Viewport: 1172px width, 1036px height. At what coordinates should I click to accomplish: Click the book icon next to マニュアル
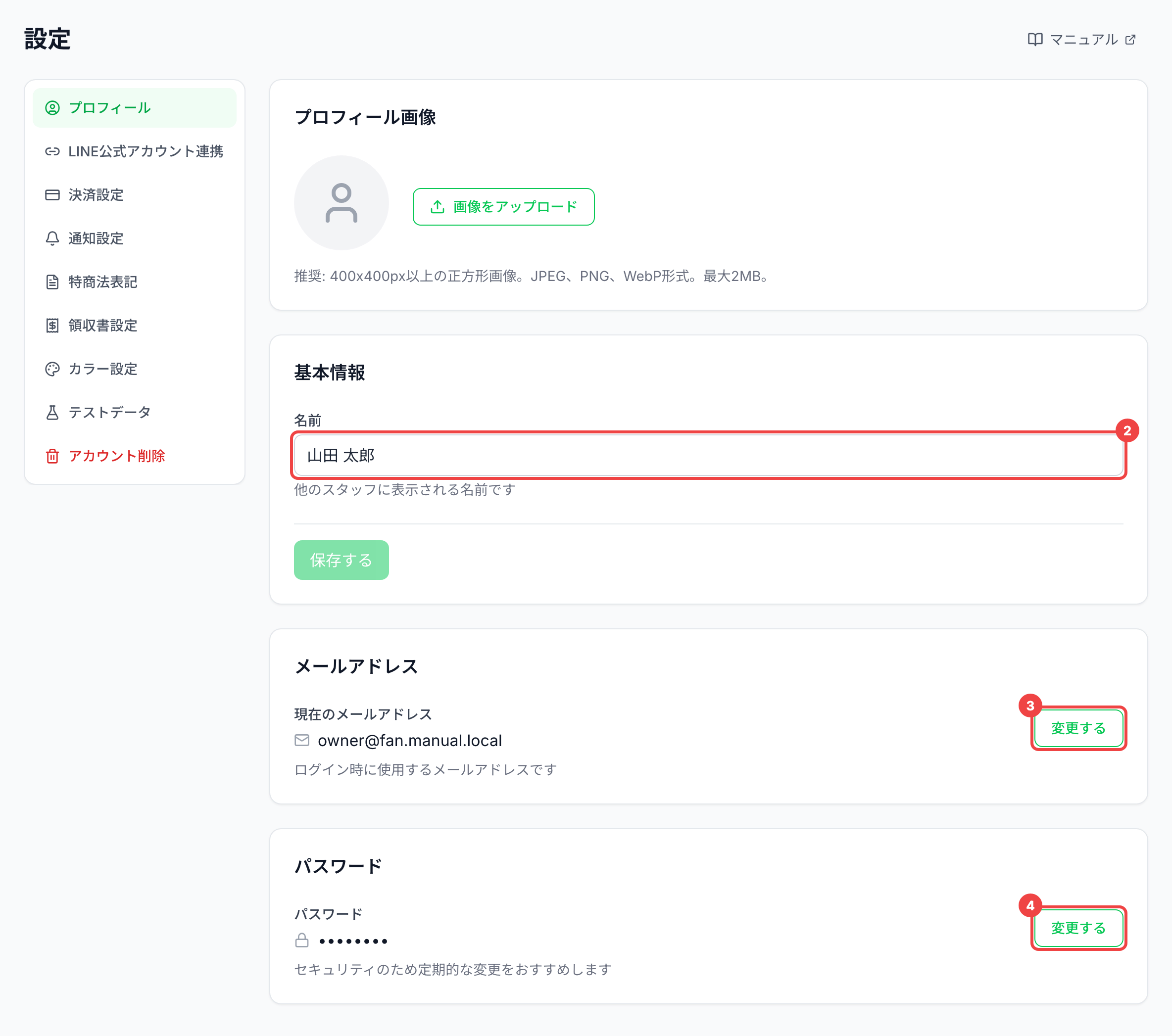(1035, 40)
